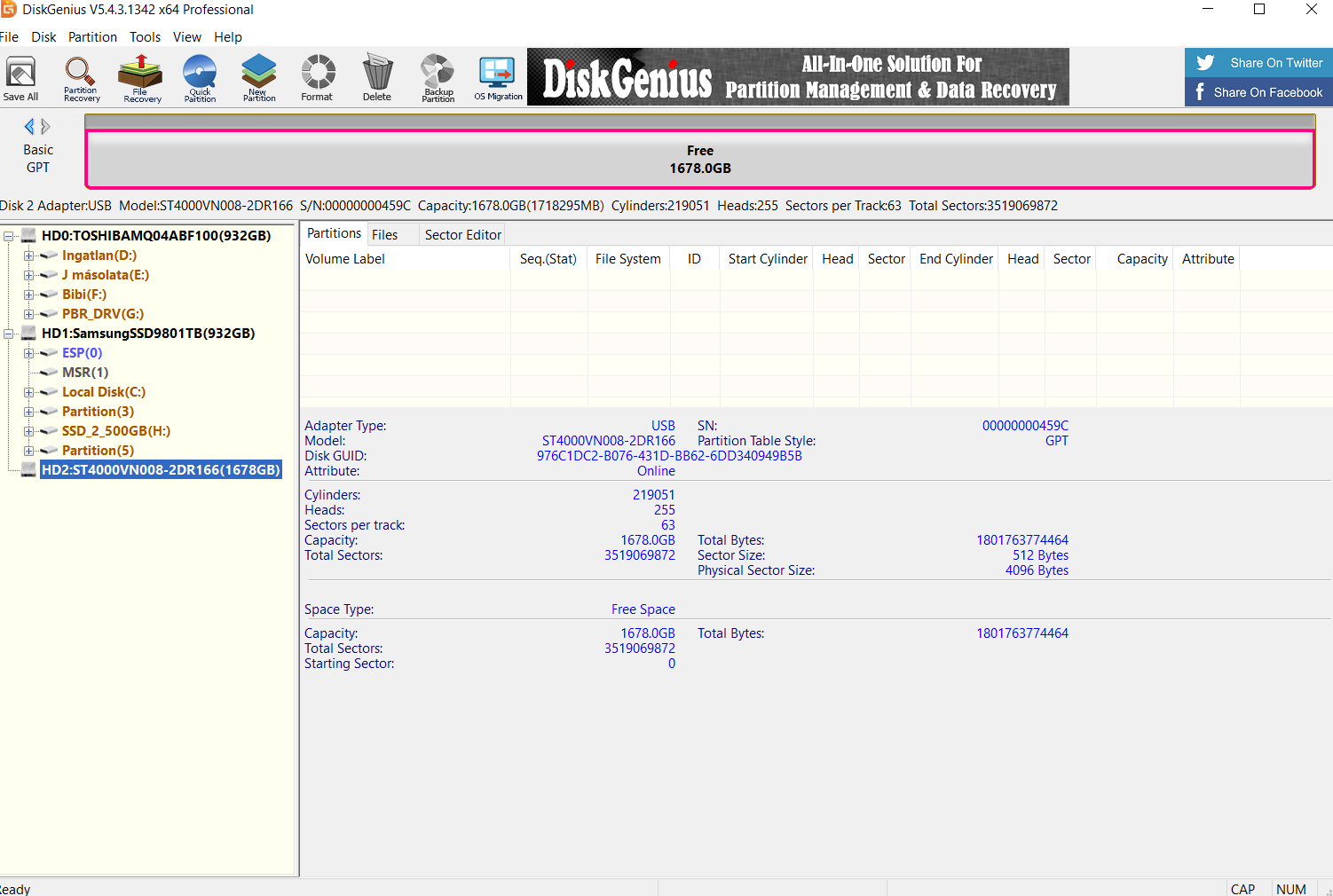Screen dimensions: 1333x896
Task: Go to the next disk with the right arrow
Action: 45,126
